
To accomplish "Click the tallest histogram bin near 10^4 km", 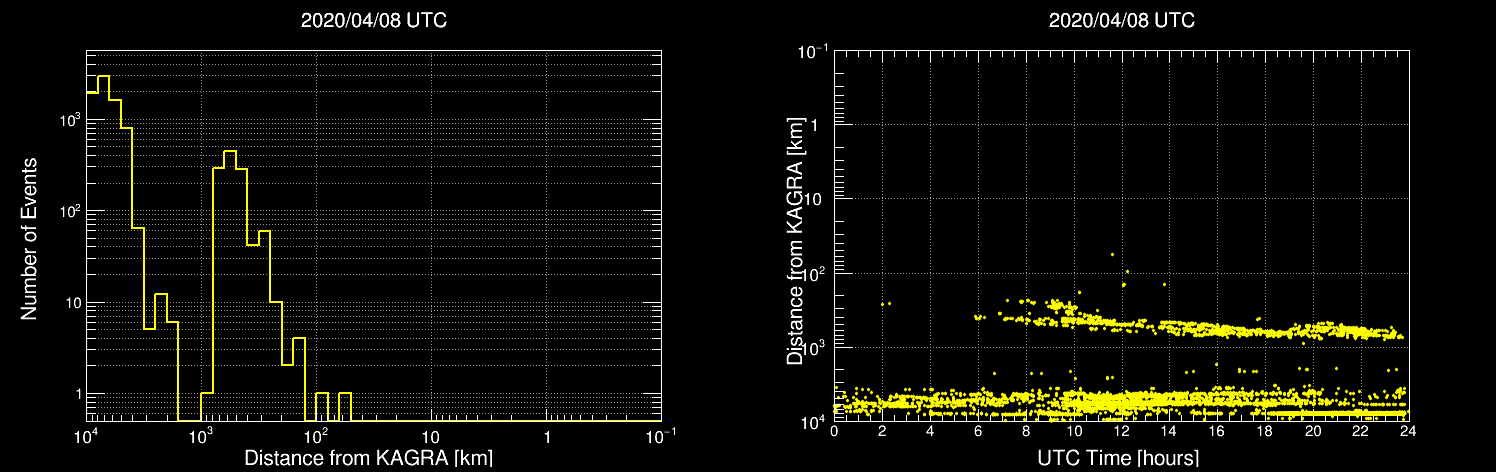I will (x=103, y=248).
